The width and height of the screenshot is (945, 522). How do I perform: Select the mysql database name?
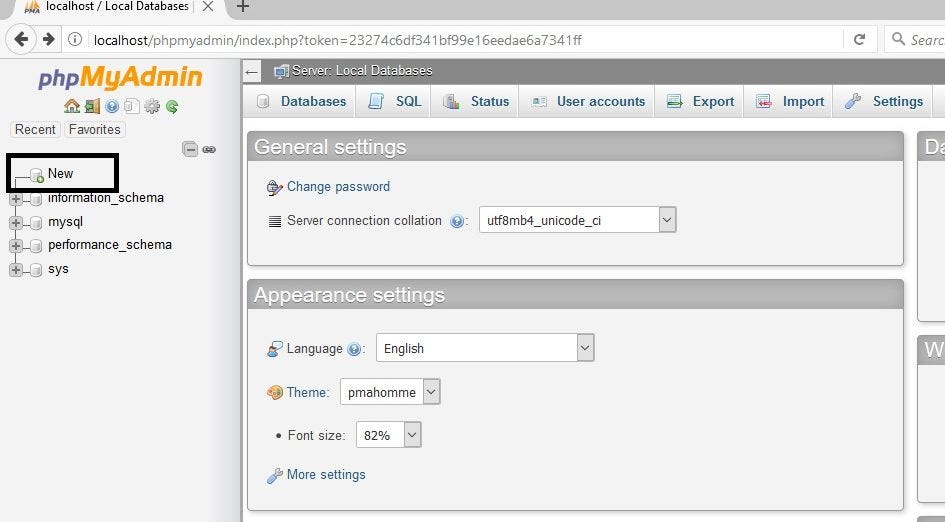click(66, 222)
